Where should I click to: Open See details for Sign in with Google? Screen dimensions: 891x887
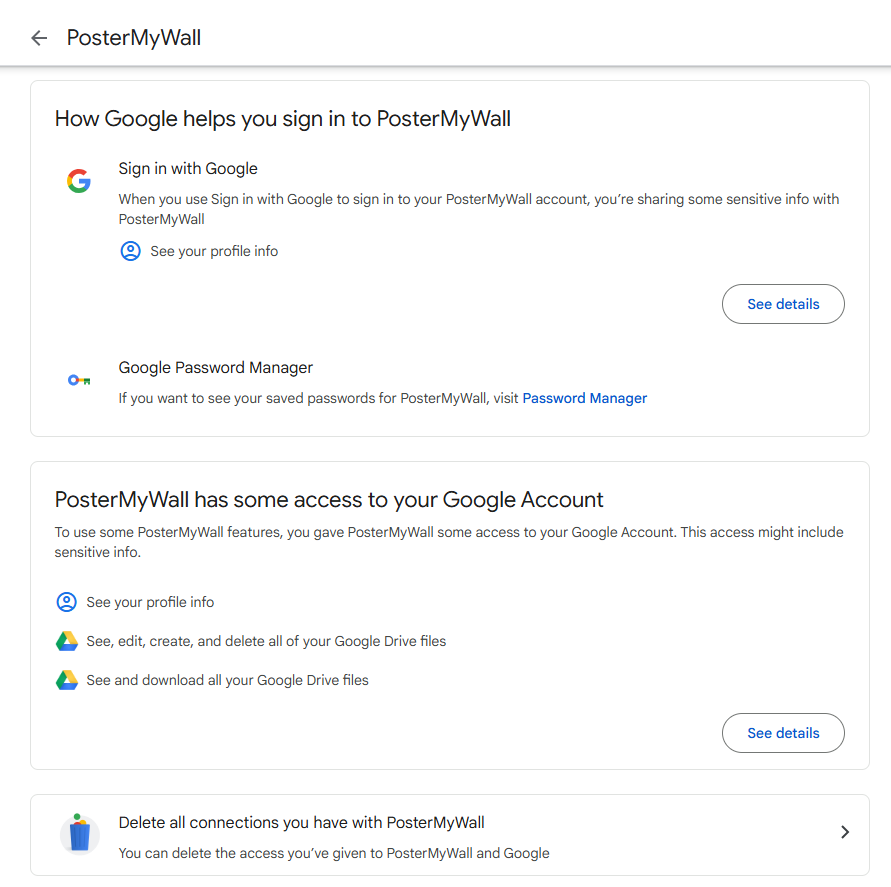coord(783,304)
